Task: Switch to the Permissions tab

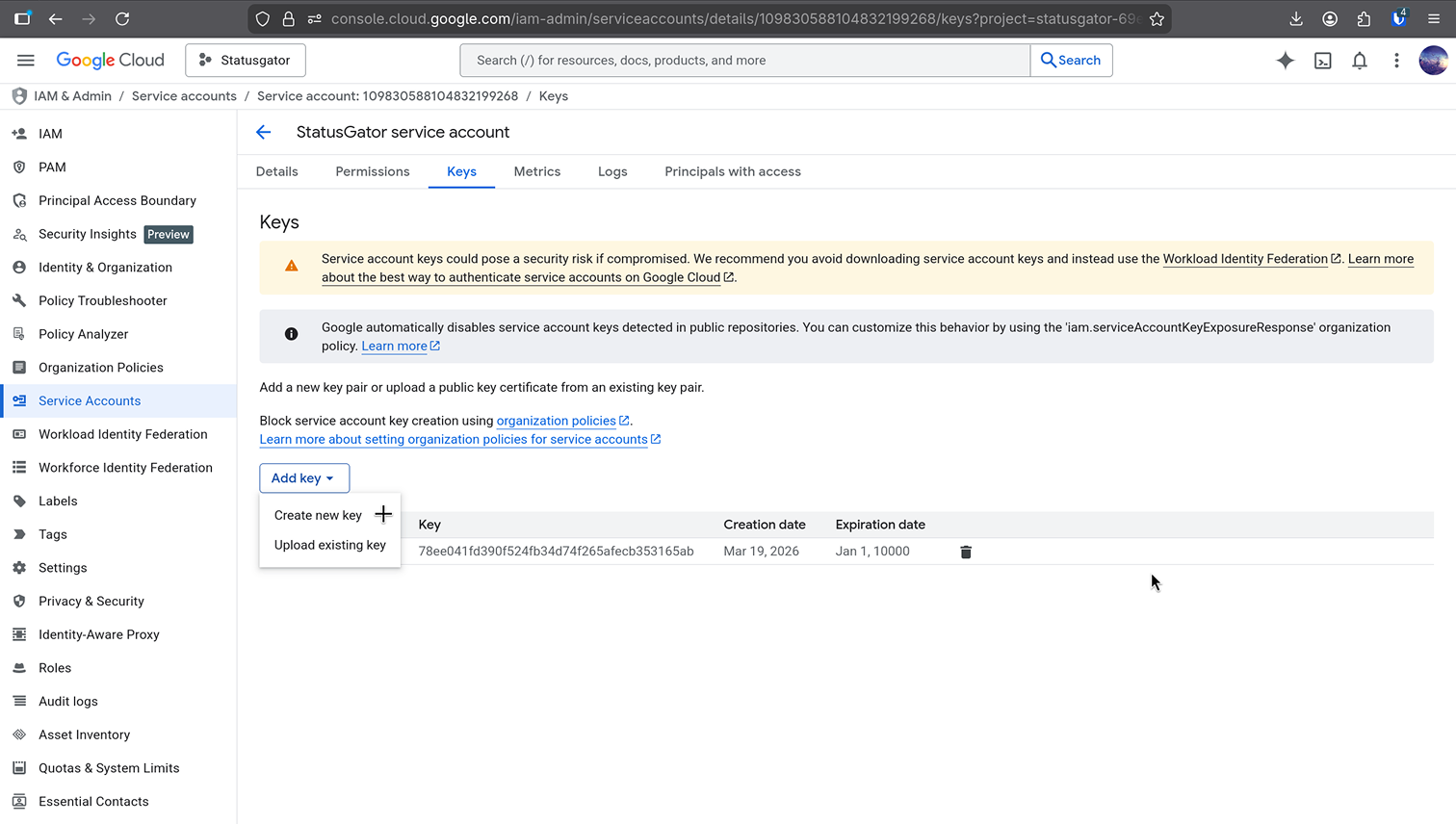Action: tap(373, 171)
